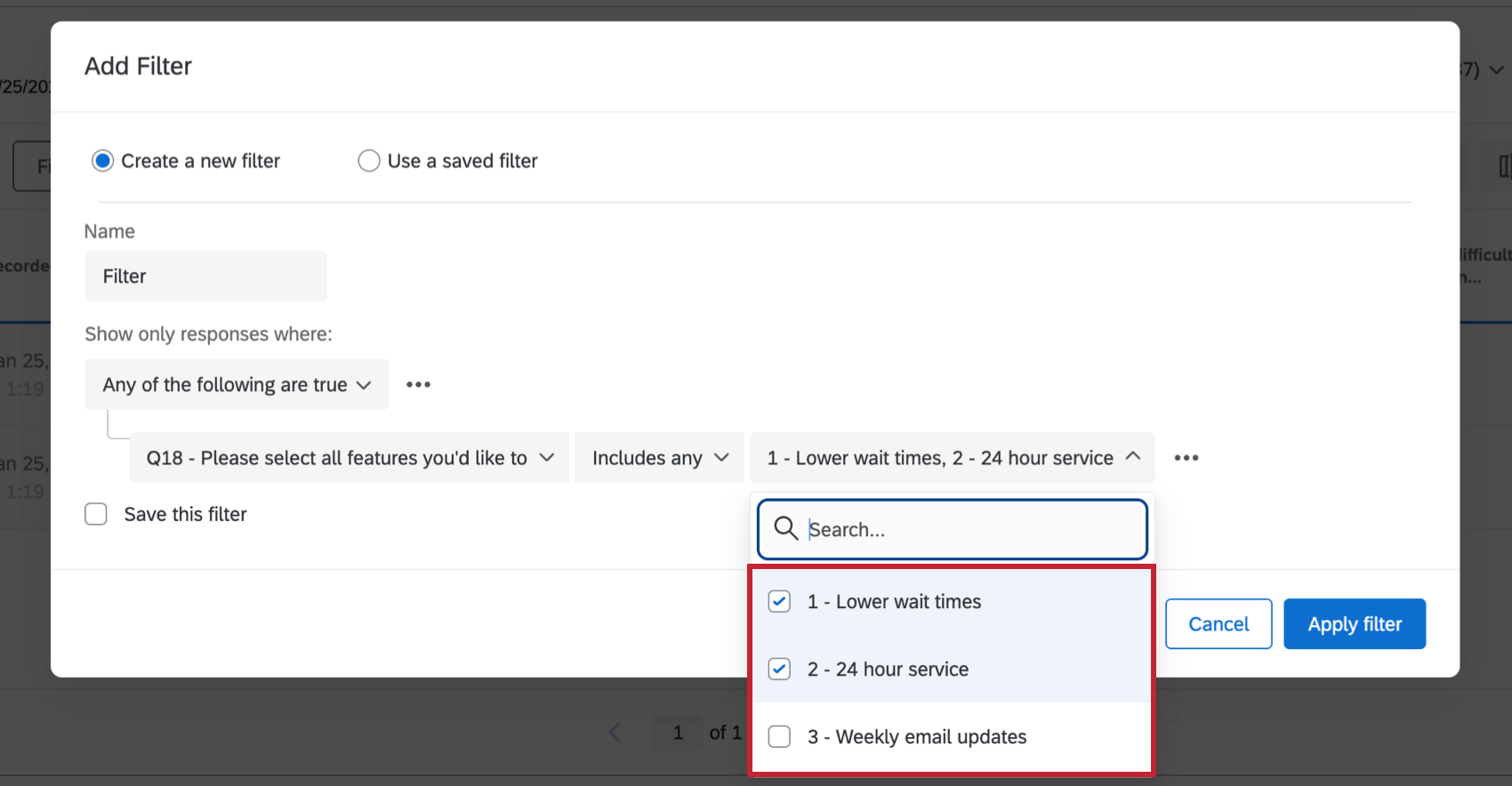Expand the chevron at the top right corner

(1497, 69)
